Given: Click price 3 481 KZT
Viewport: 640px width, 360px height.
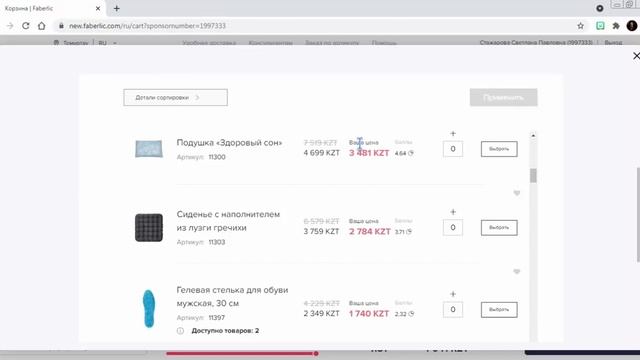Looking at the screenshot, I should [x=369, y=153].
